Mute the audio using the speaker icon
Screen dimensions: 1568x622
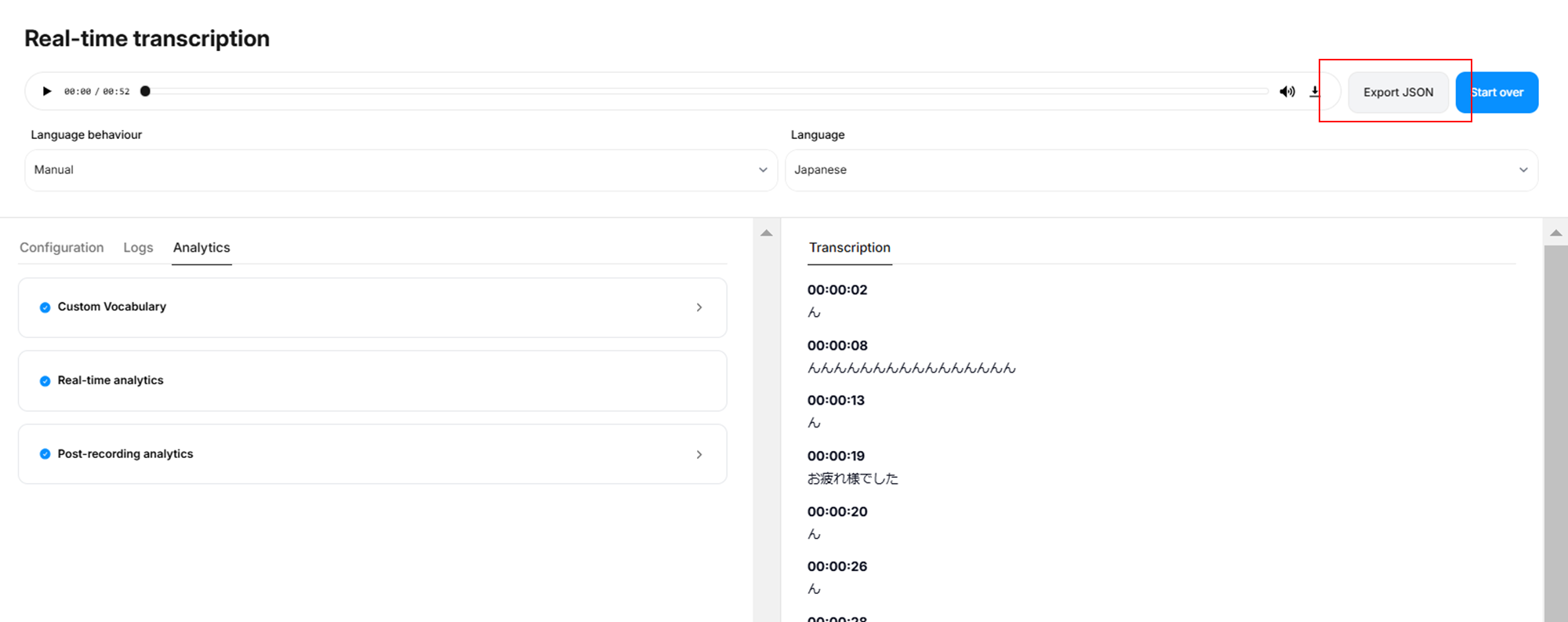coord(1287,92)
